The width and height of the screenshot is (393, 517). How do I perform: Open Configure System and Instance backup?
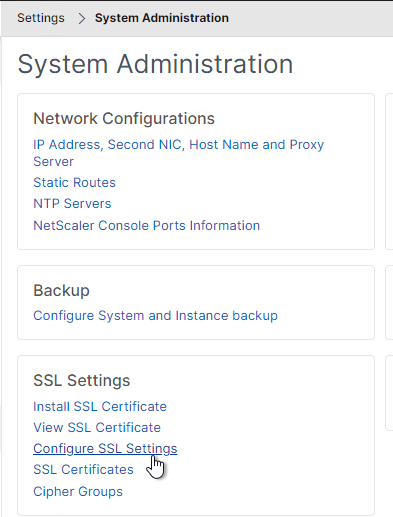point(155,316)
